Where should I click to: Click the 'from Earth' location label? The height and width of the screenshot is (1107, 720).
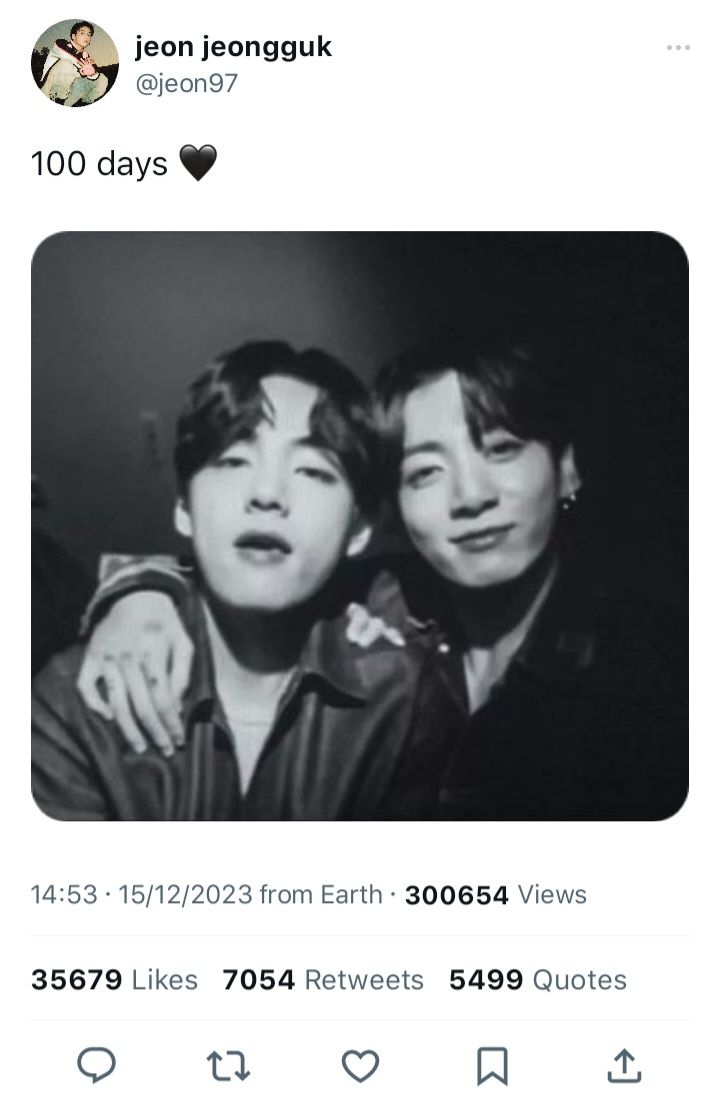(x=320, y=894)
